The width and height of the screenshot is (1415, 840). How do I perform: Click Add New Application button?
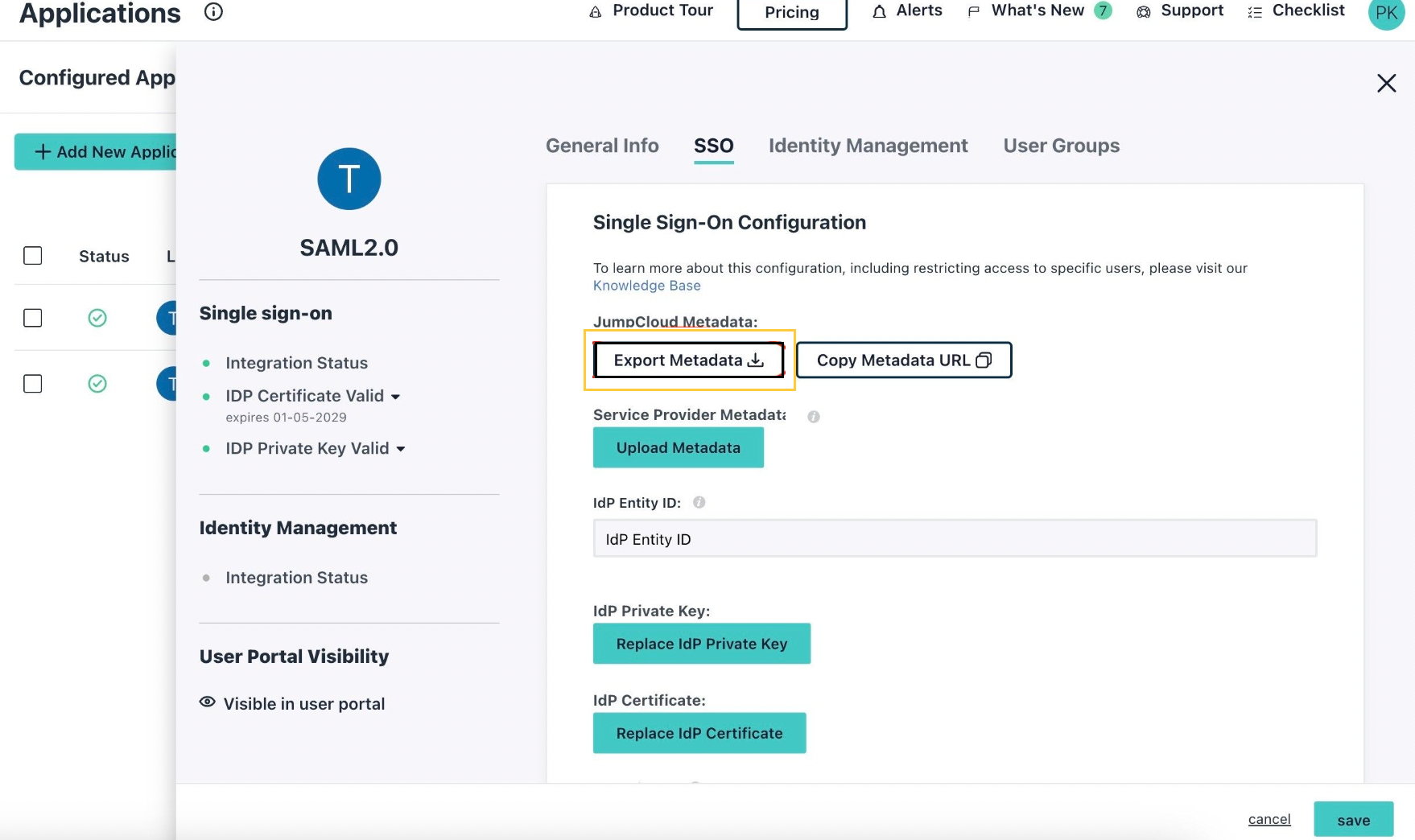[96, 151]
